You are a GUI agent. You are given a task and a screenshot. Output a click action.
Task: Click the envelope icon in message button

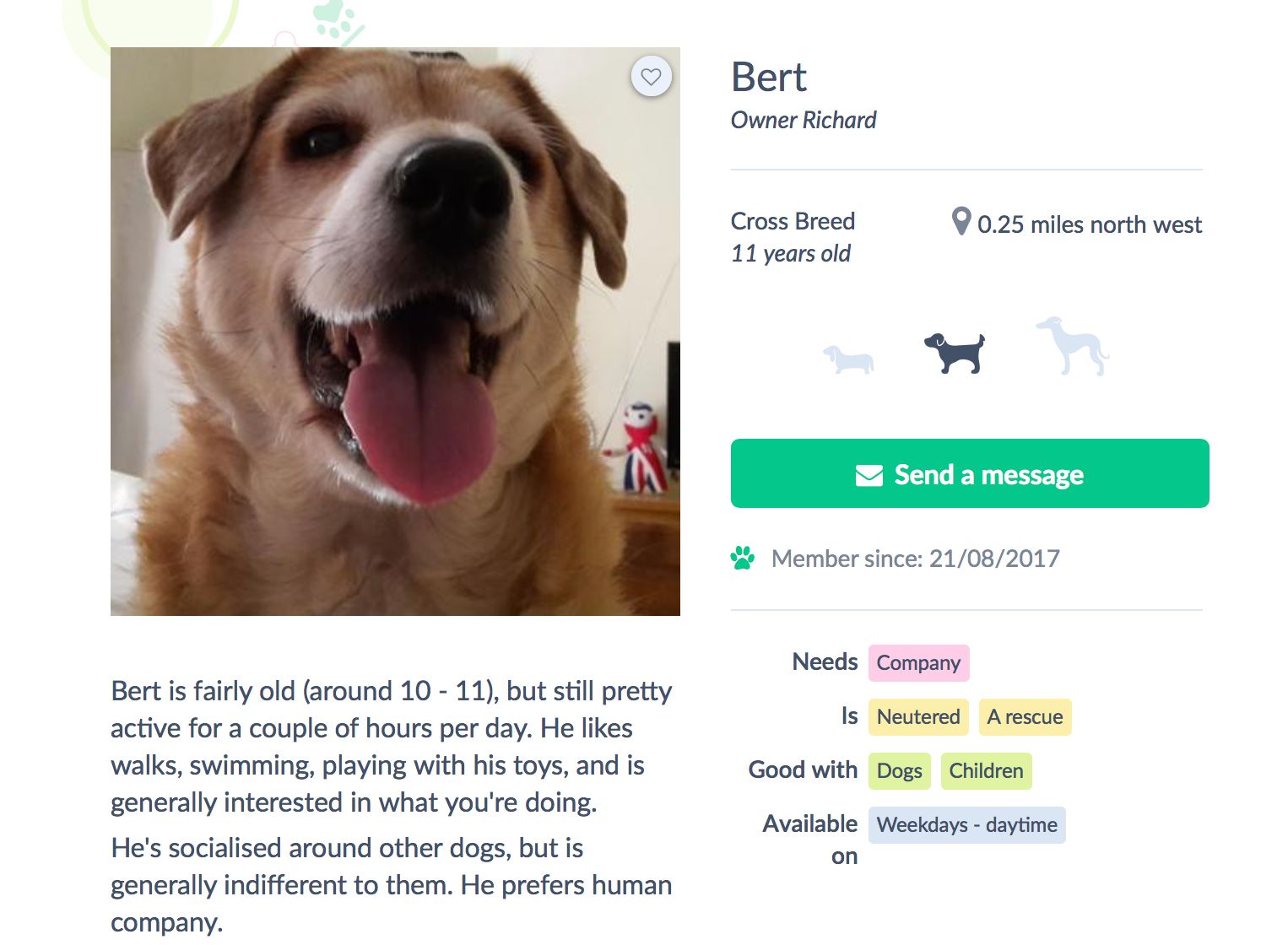869,475
